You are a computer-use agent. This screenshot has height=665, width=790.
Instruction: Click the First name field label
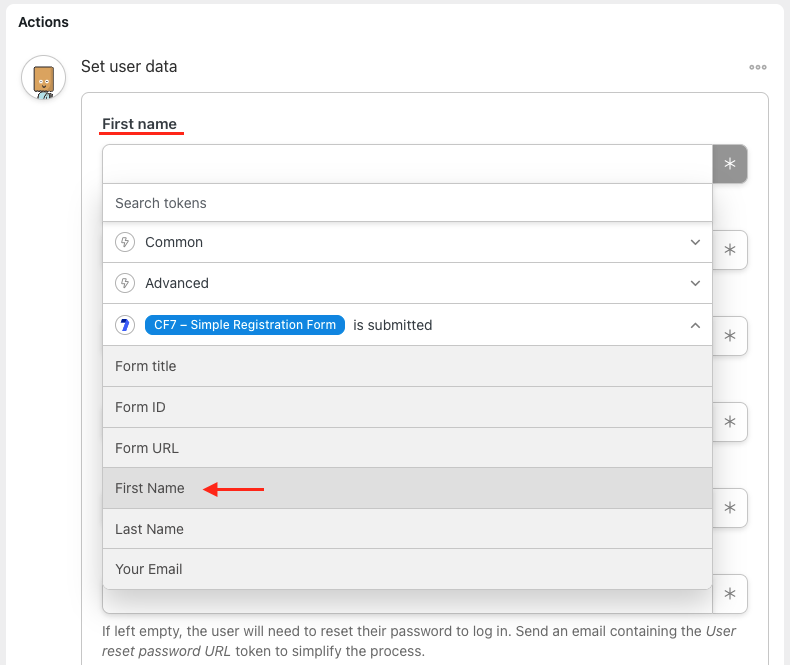pyautogui.click(x=140, y=124)
